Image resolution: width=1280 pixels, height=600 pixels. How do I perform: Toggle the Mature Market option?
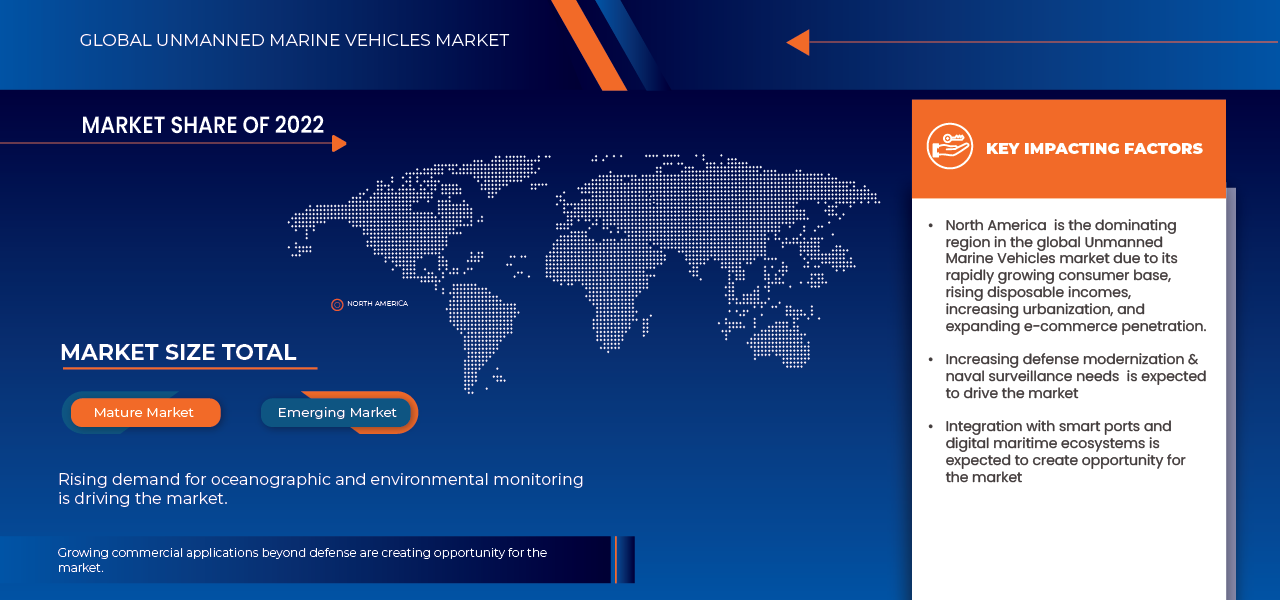pyautogui.click(x=144, y=412)
